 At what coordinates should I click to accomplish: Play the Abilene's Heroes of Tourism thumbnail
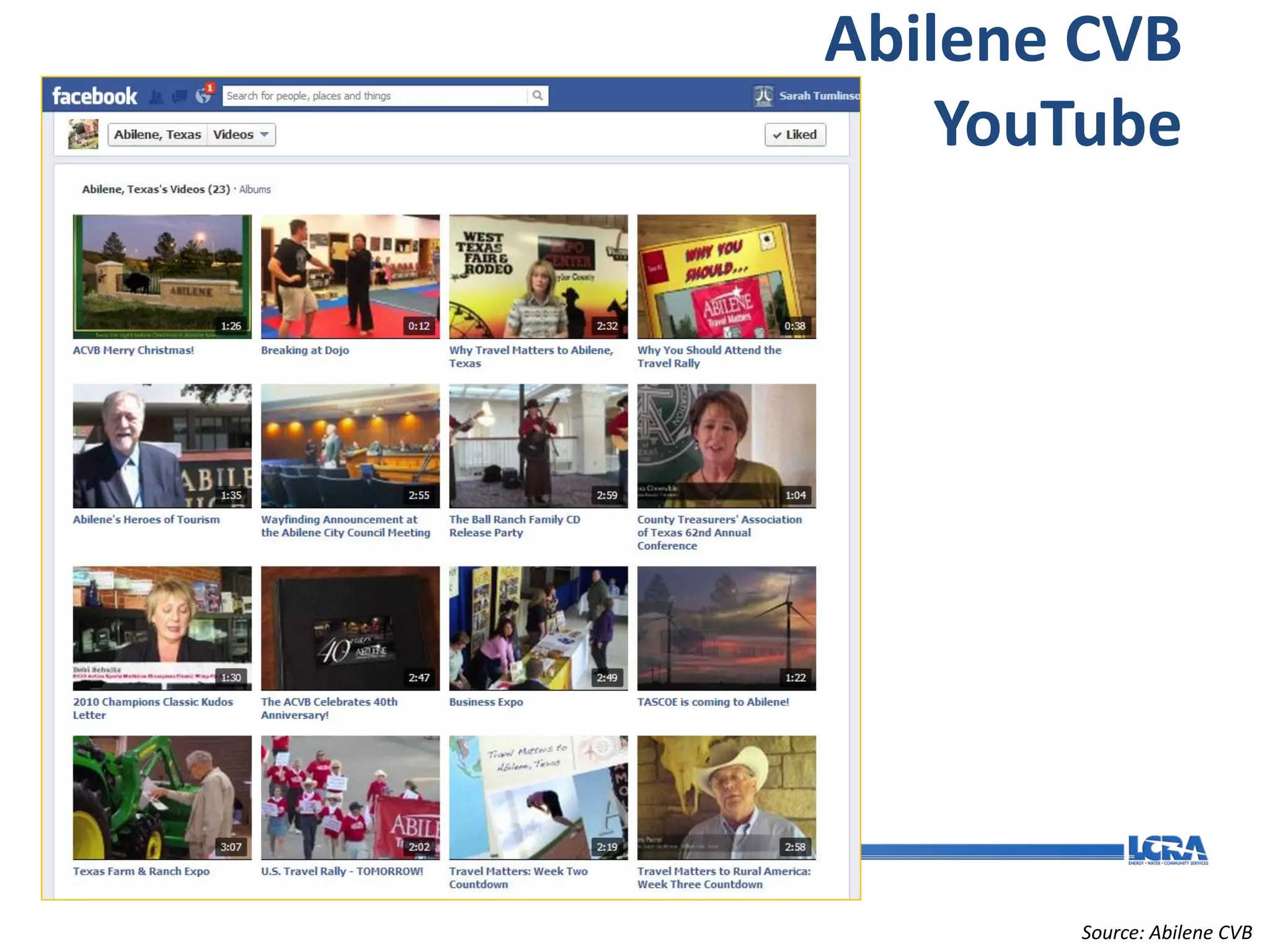pos(162,446)
